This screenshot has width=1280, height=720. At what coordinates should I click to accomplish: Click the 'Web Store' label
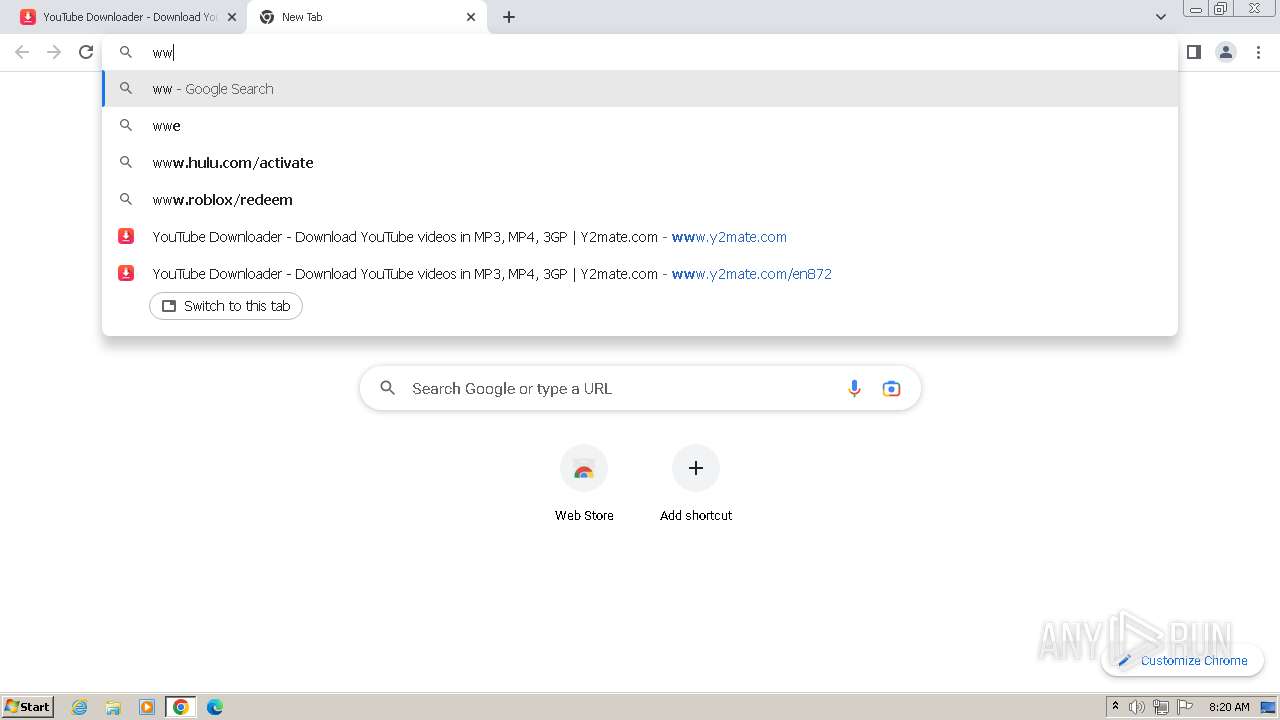584,515
